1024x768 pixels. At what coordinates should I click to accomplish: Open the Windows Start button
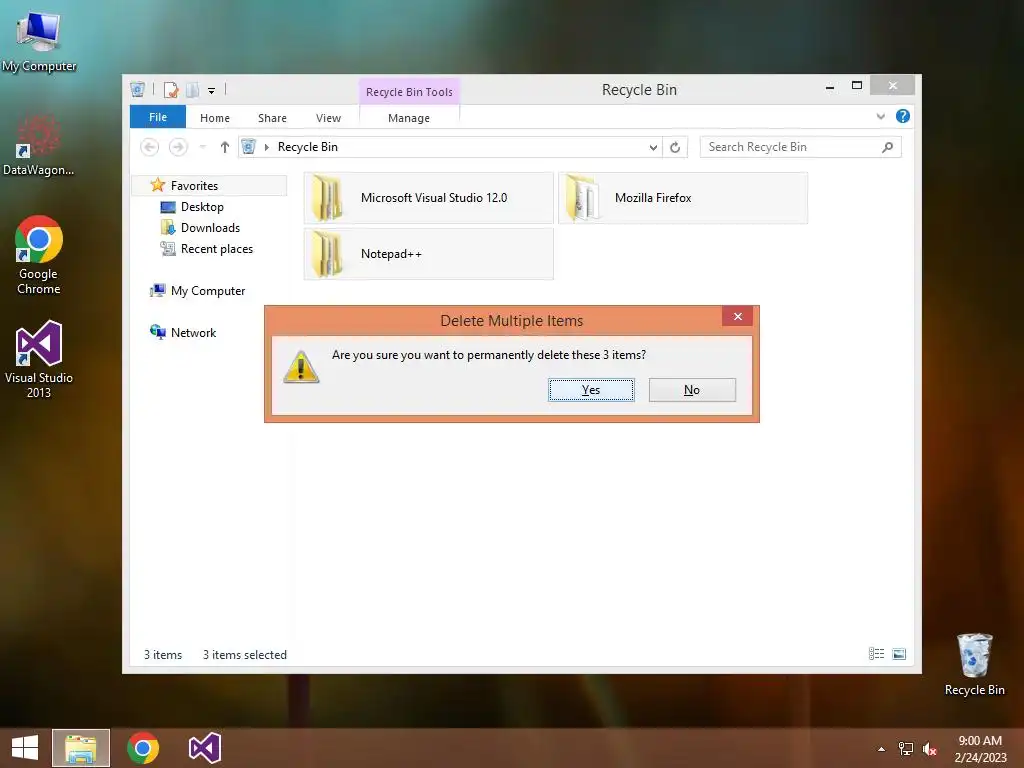25,748
